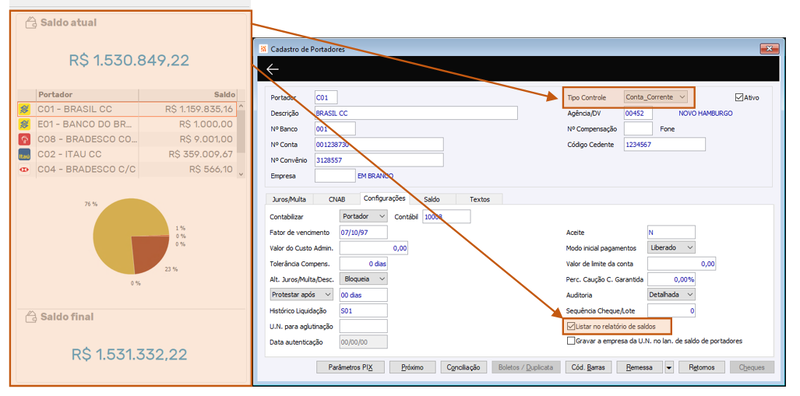Select the C02 - ITAU CC row
Viewport: 800px width, 396px height.
pyautogui.click(x=127, y=154)
